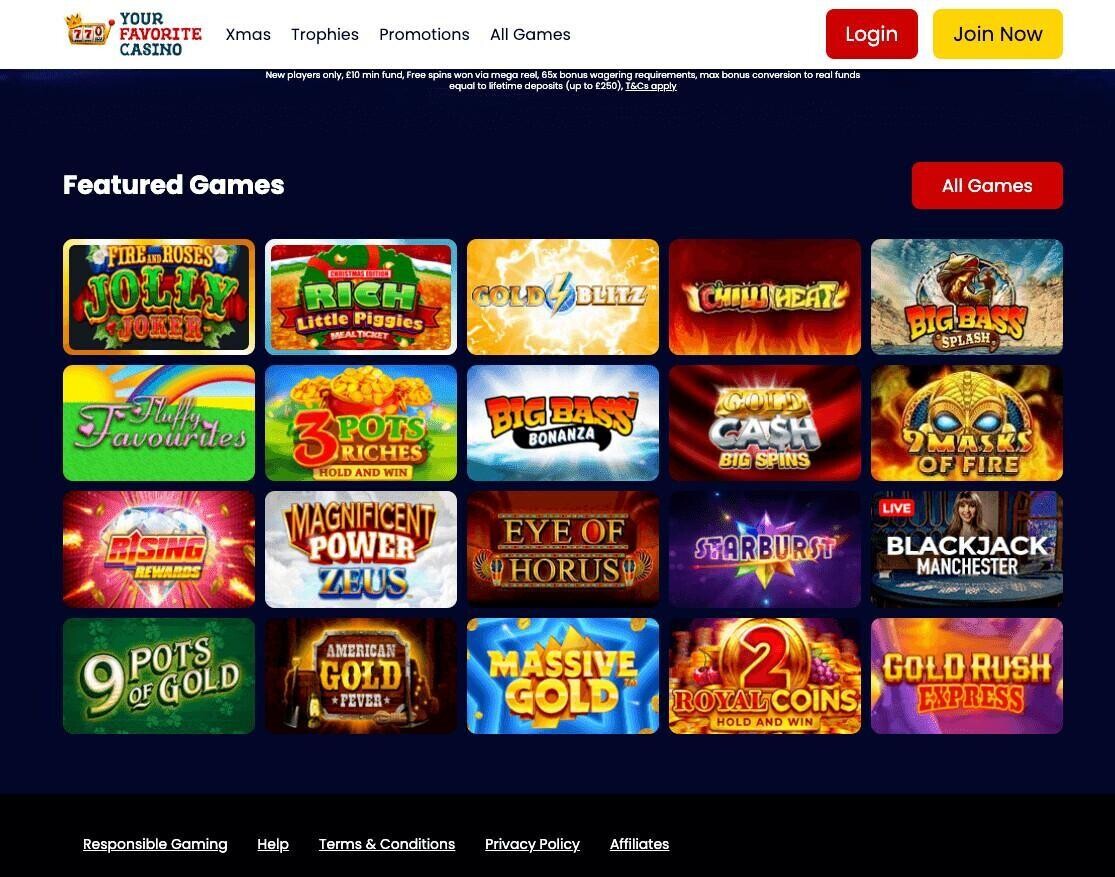Play Big Bass Splash game
Image resolution: width=1115 pixels, height=877 pixels.
coord(966,297)
